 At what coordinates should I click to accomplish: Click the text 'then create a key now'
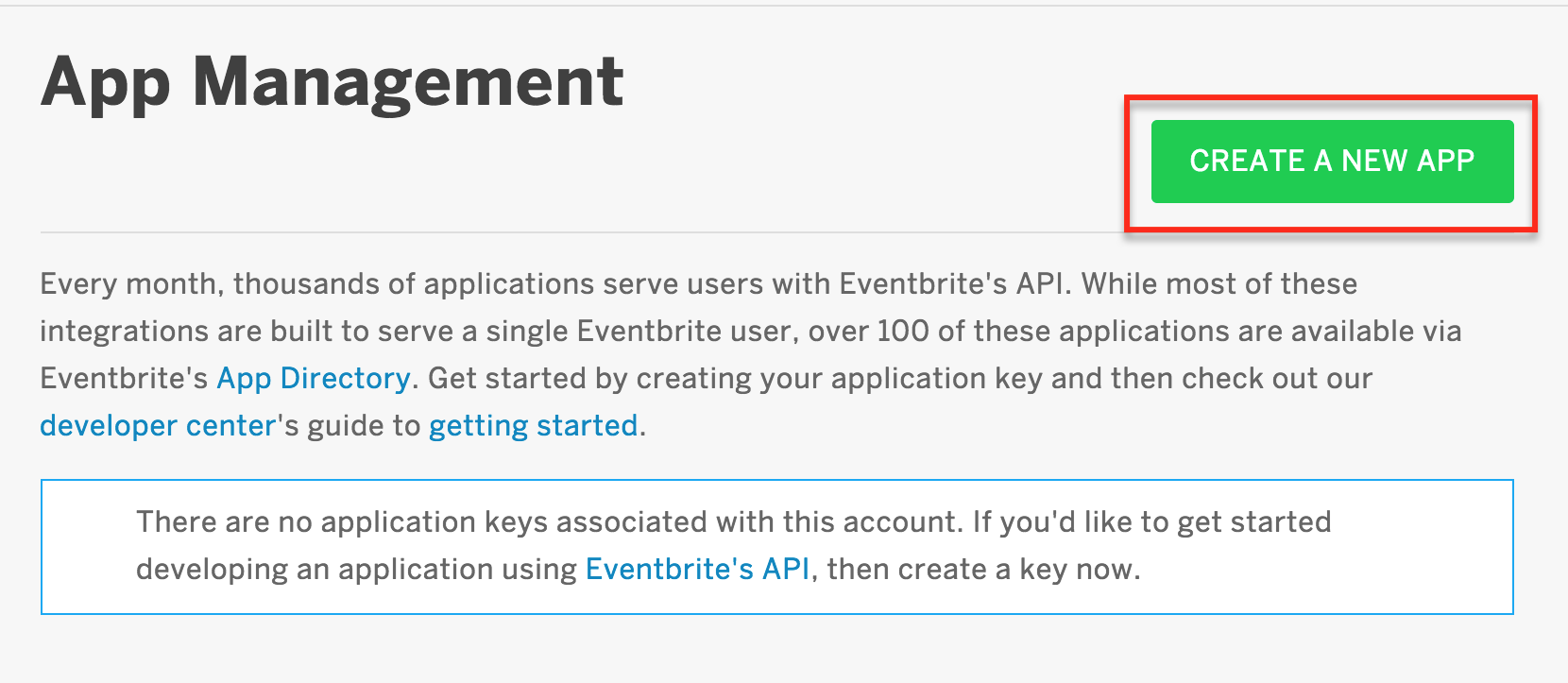983,569
